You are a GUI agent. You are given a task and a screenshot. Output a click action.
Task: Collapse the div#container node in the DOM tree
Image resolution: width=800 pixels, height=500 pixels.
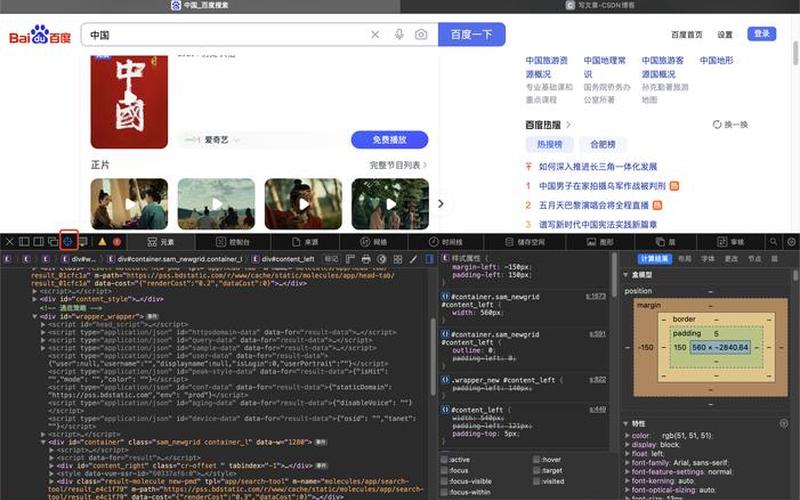(43, 442)
